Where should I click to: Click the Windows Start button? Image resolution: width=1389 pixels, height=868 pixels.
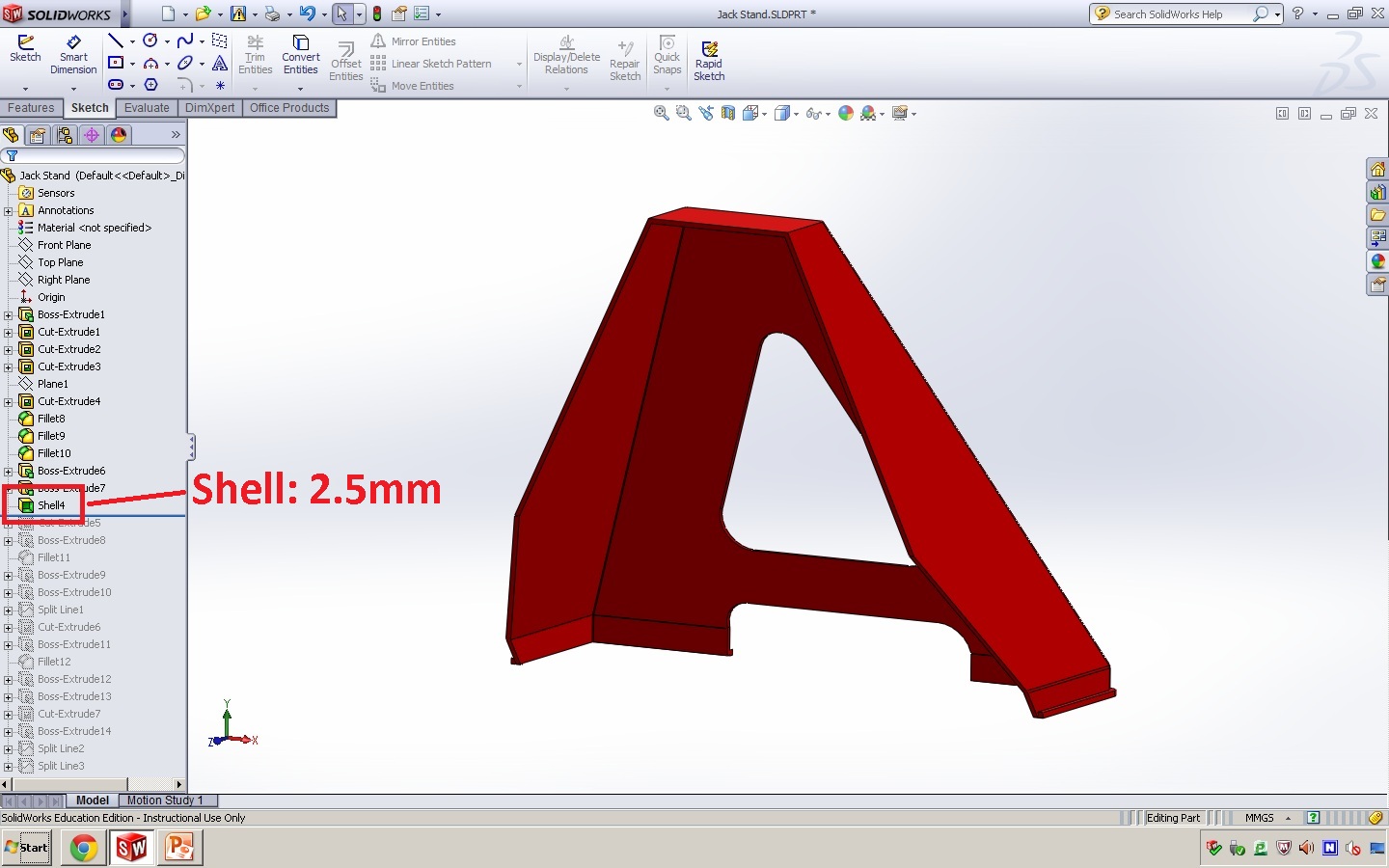(27, 848)
